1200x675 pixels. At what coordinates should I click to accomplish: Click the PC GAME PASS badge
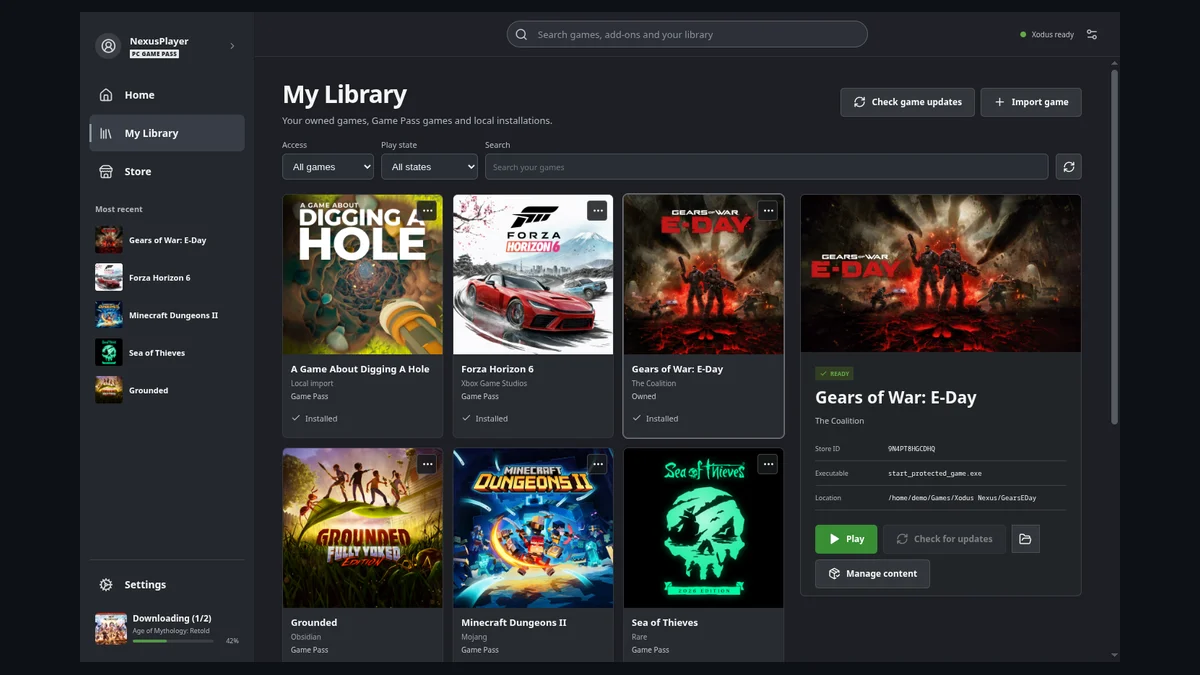pyautogui.click(x=154, y=54)
